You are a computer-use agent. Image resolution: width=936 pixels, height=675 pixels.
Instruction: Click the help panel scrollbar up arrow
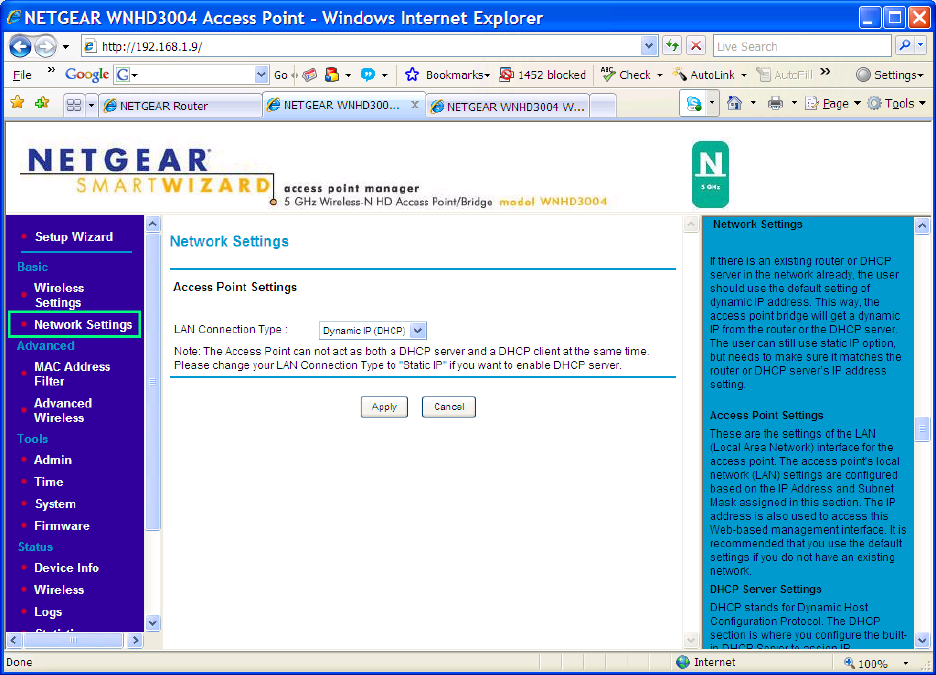922,226
